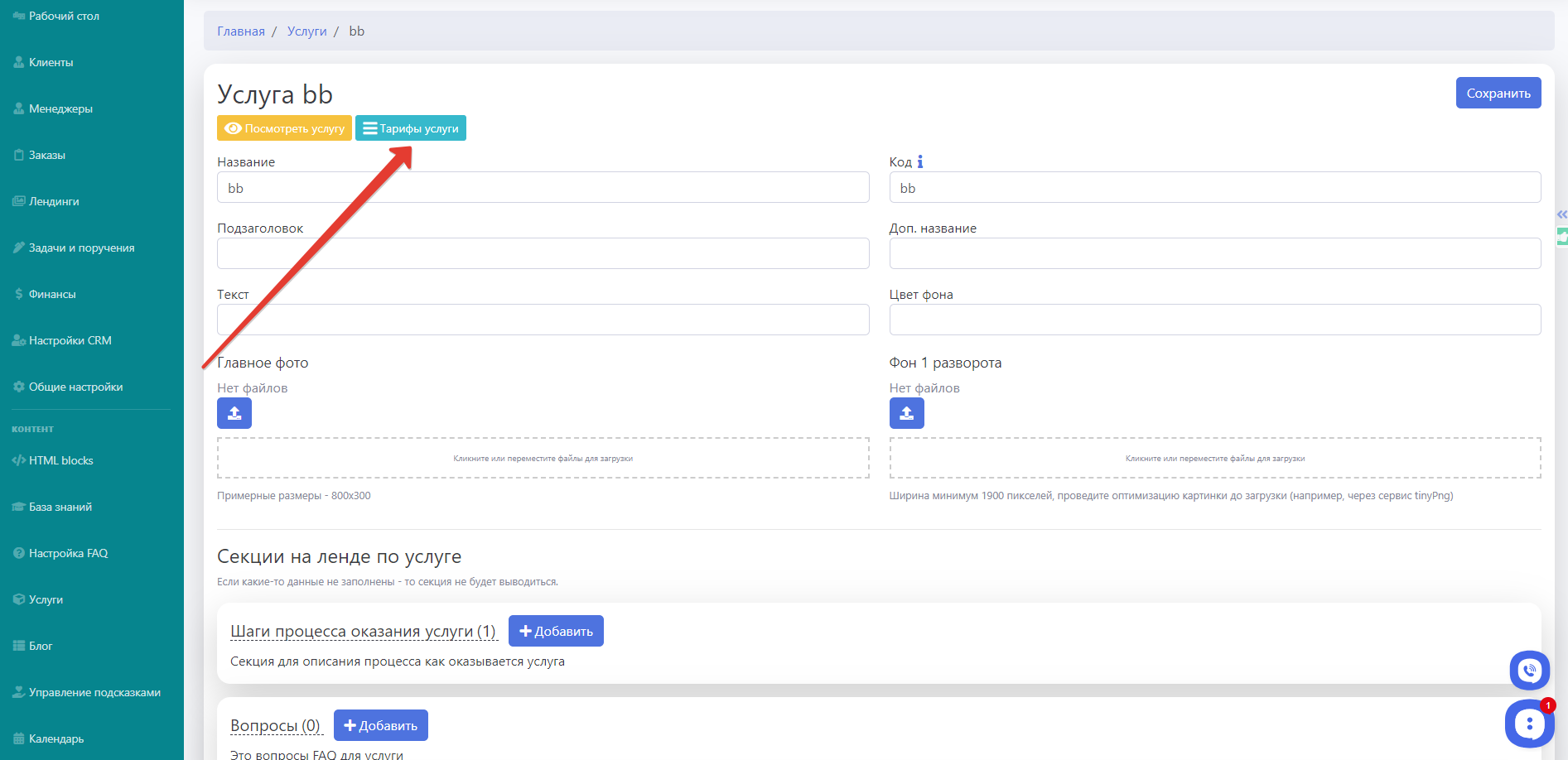Open the chat bot widget icon

click(x=1528, y=724)
